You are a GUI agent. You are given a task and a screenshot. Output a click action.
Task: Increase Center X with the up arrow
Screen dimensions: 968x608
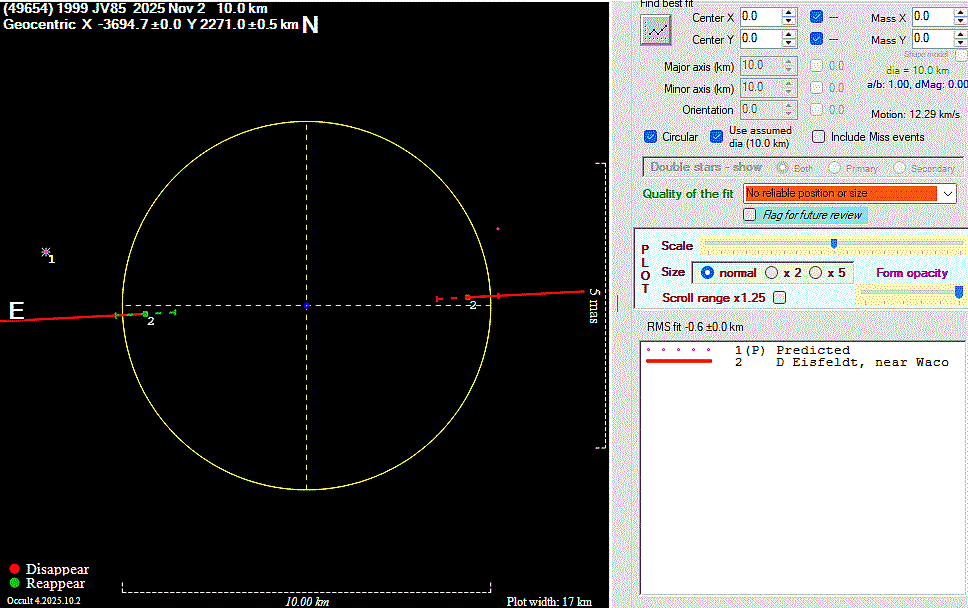pyautogui.click(x=789, y=12)
